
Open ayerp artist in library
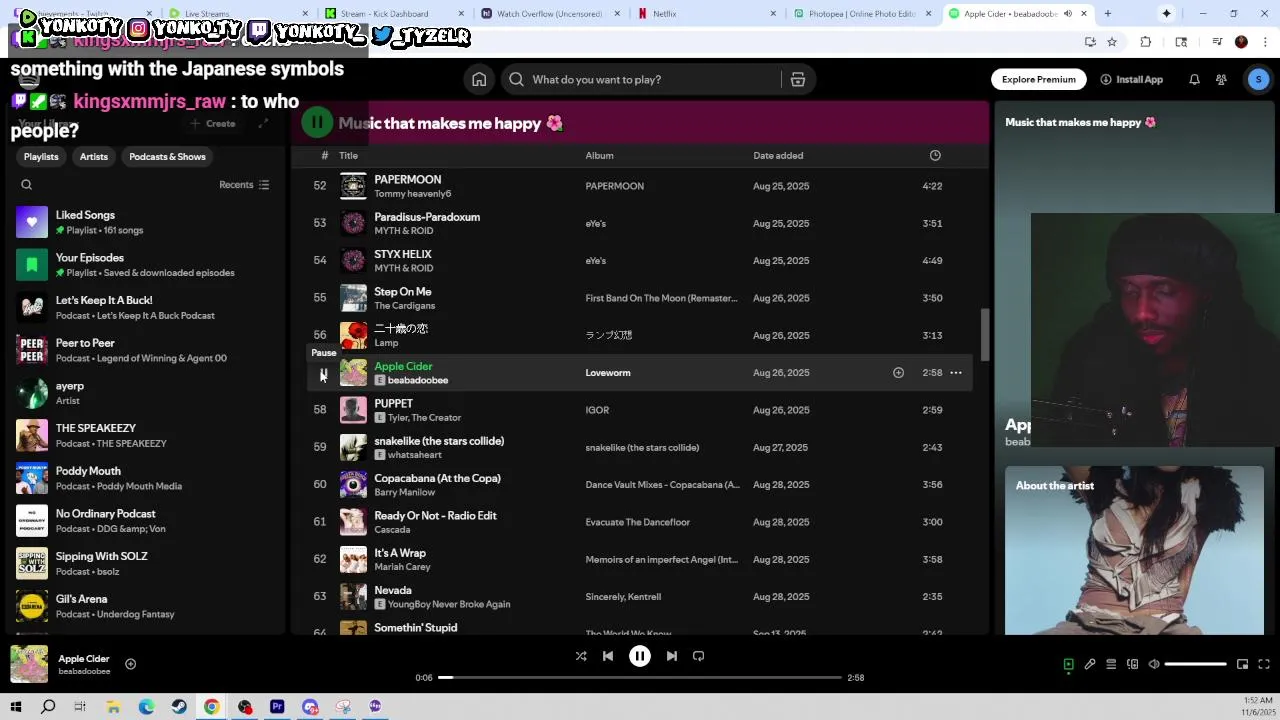(x=145, y=393)
